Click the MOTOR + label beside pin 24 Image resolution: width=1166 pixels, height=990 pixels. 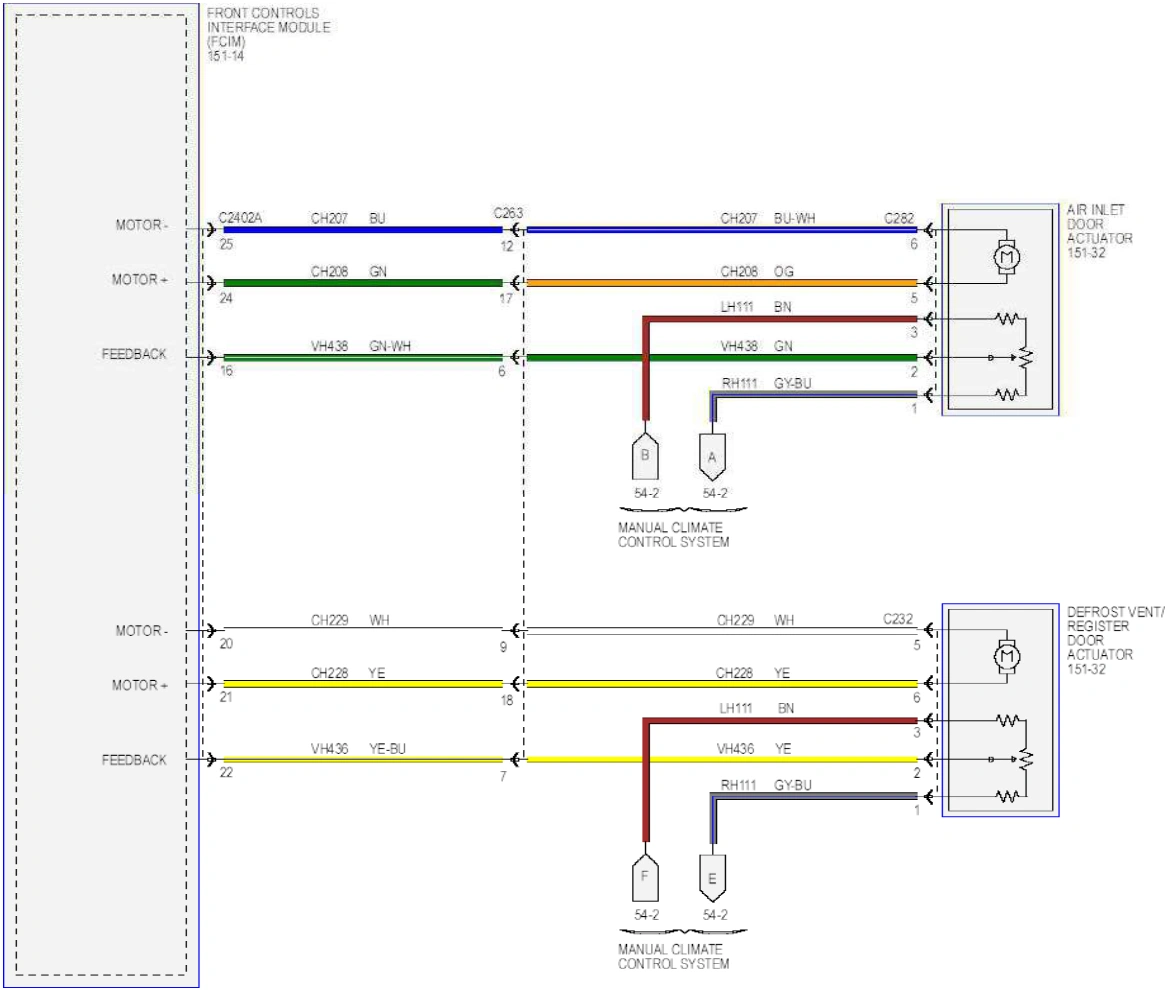[140, 280]
